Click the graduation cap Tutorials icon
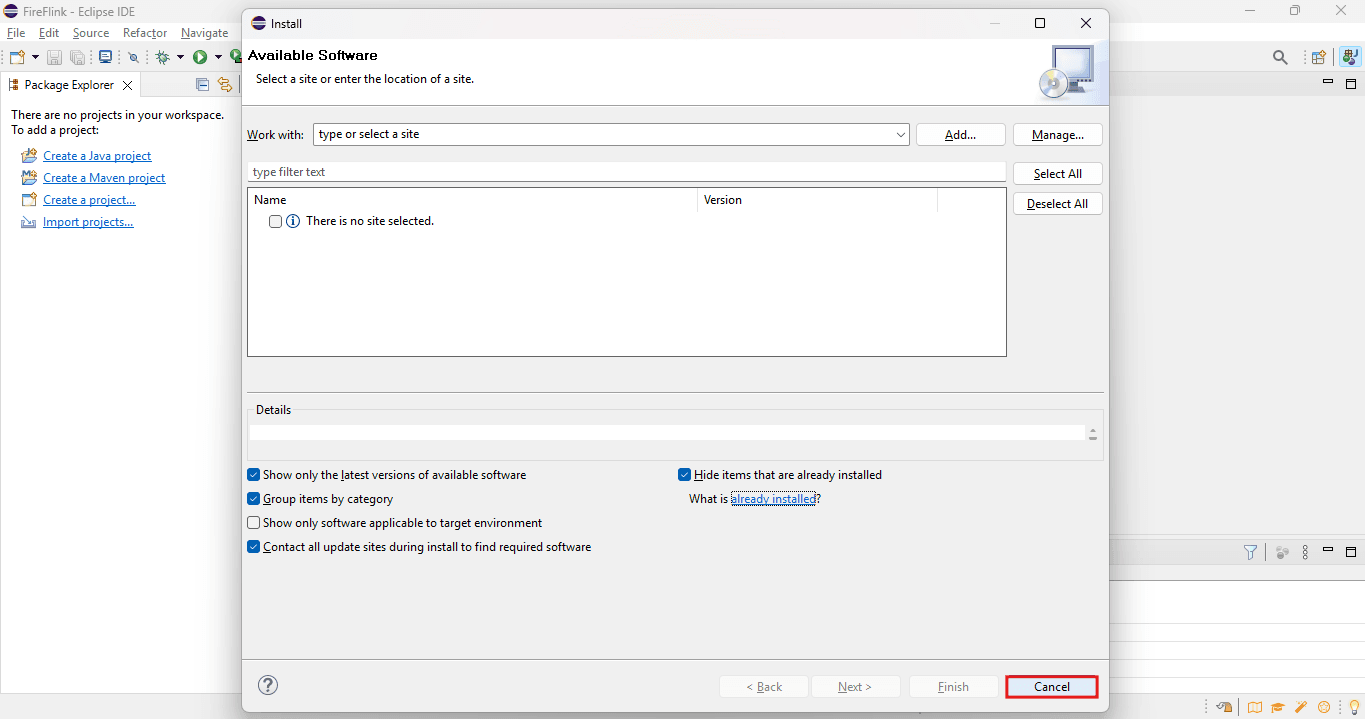This screenshot has height=719, width=1365. click(1277, 708)
